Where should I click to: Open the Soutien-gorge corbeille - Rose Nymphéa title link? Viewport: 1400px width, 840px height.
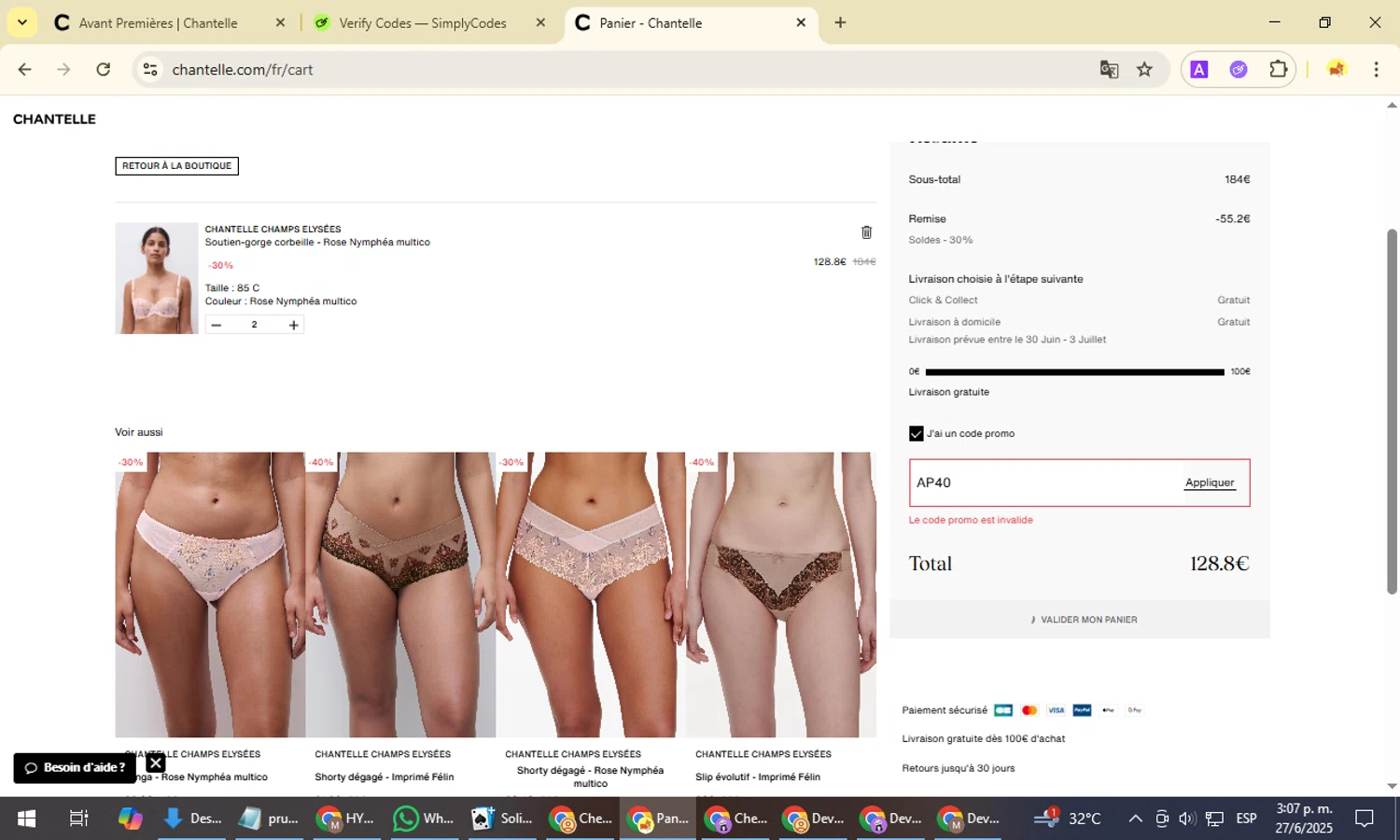[317, 243]
